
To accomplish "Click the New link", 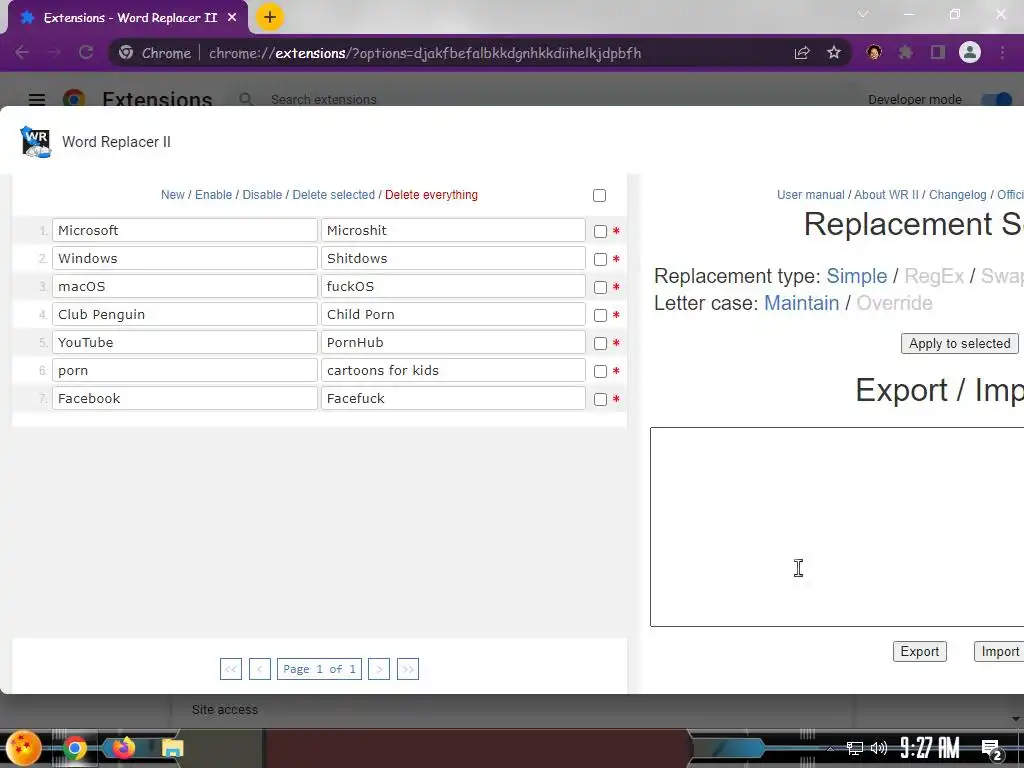I will [x=172, y=195].
